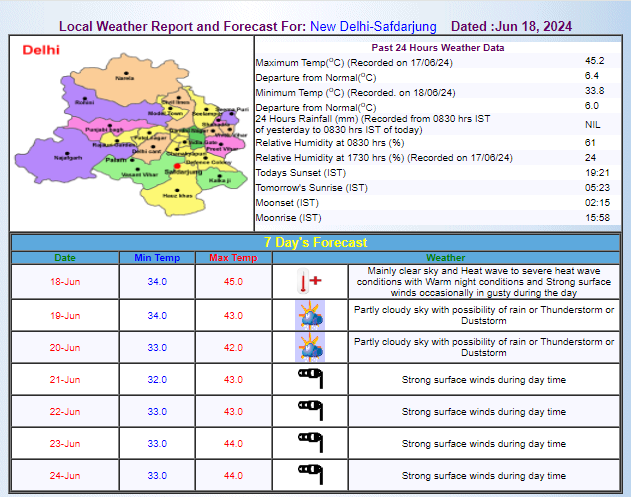Screen dimensions: 631x497
Task: Select the Rohini region on the map
Action: (x=85, y=102)
